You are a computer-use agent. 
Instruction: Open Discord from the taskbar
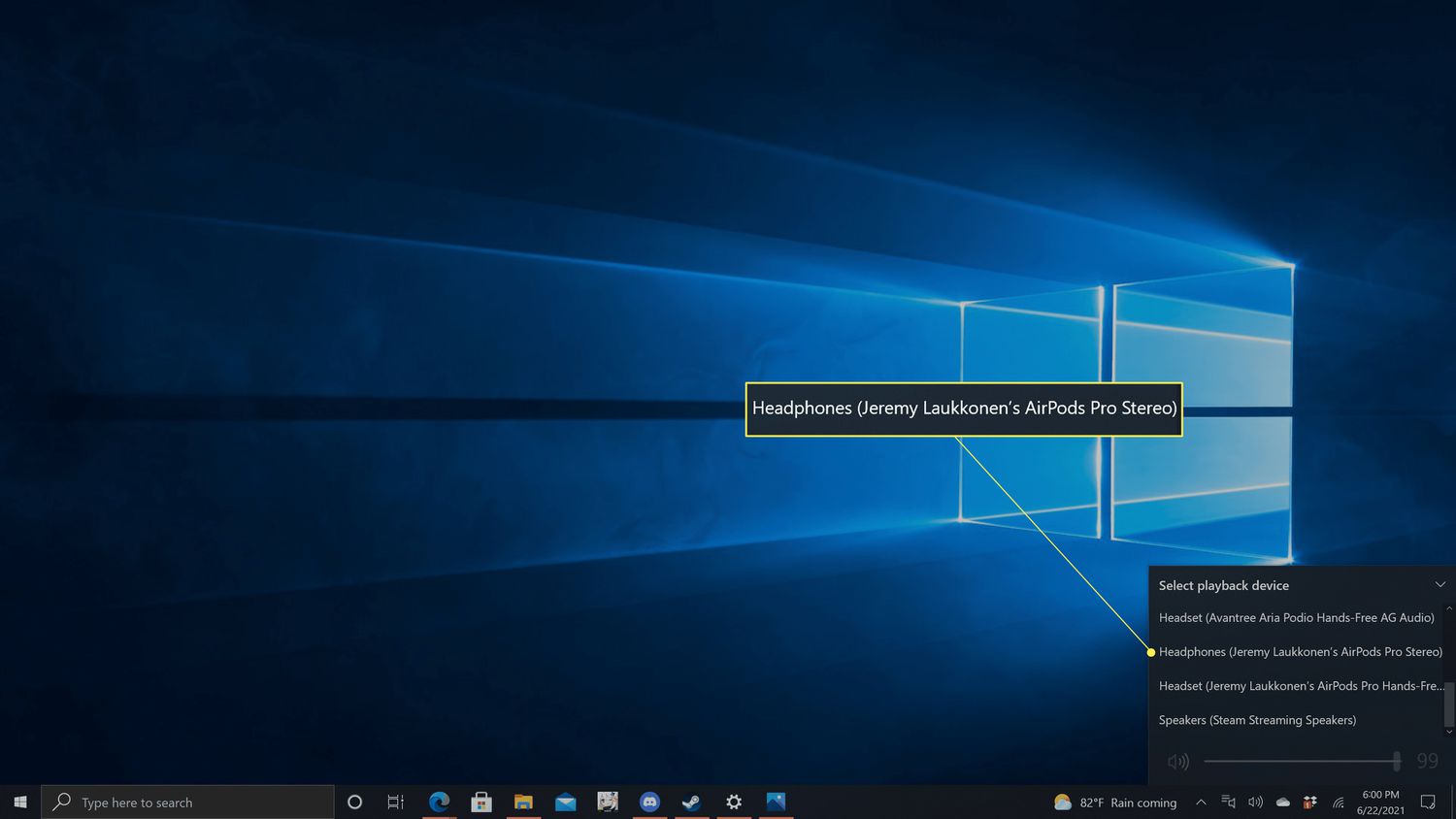649,803
